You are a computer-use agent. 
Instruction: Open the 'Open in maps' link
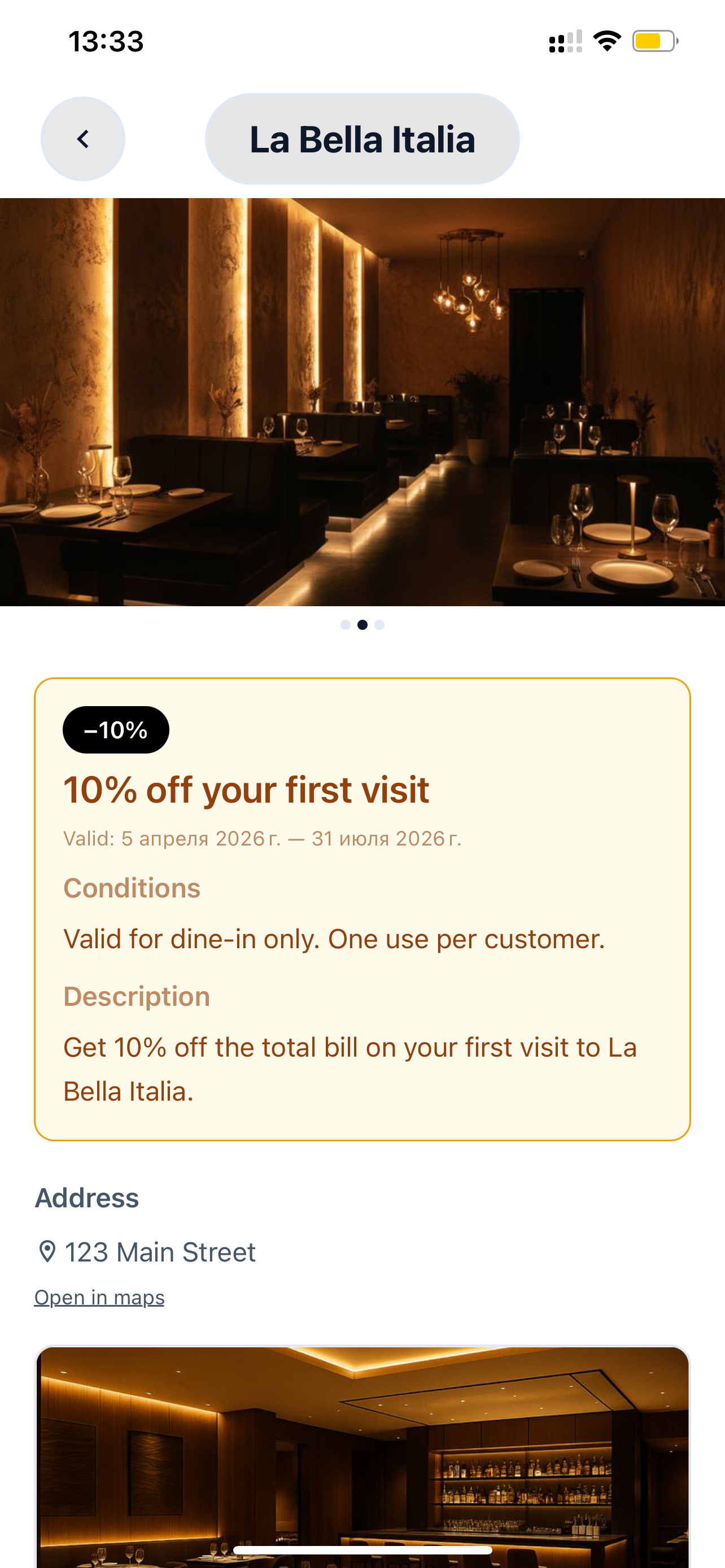pyautogui.click(x=99, y=1297)
